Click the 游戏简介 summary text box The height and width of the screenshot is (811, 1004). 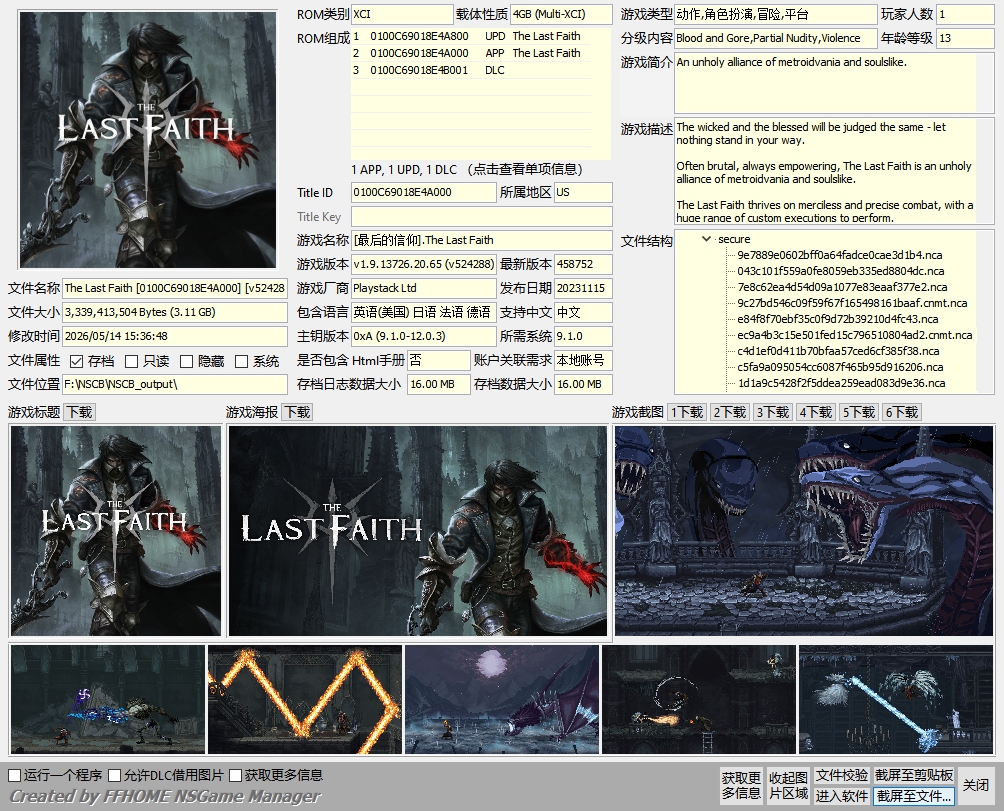[834, 83]
